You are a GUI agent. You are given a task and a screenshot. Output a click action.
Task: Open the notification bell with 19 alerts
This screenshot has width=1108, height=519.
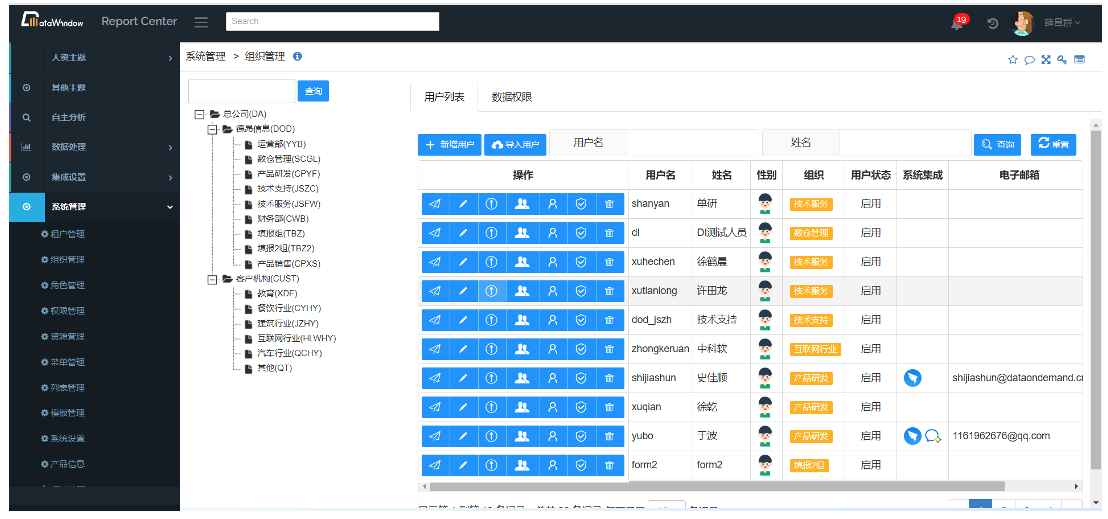point(957,24)
